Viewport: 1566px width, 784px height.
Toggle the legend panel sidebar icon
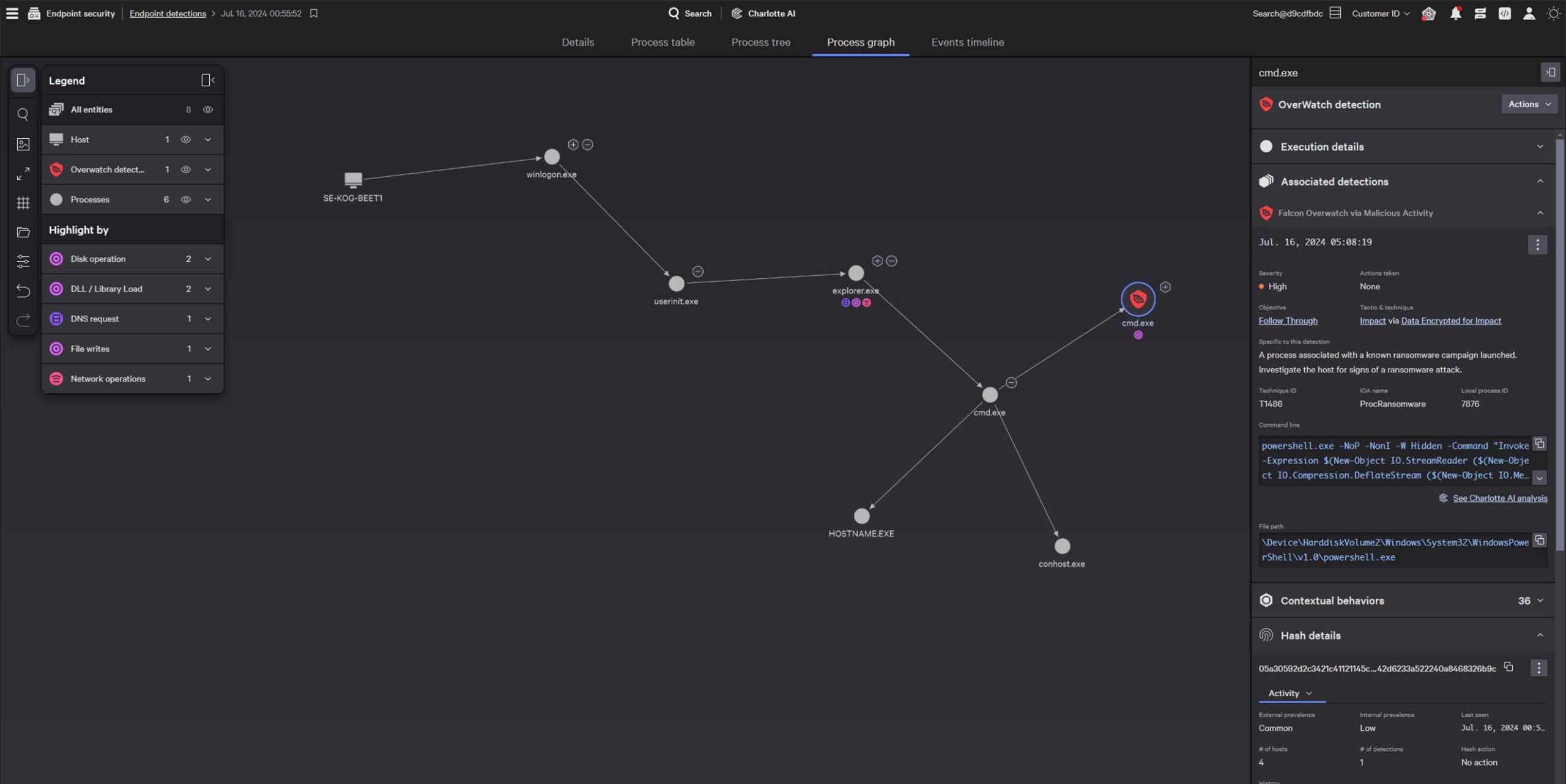click(23, 80)
